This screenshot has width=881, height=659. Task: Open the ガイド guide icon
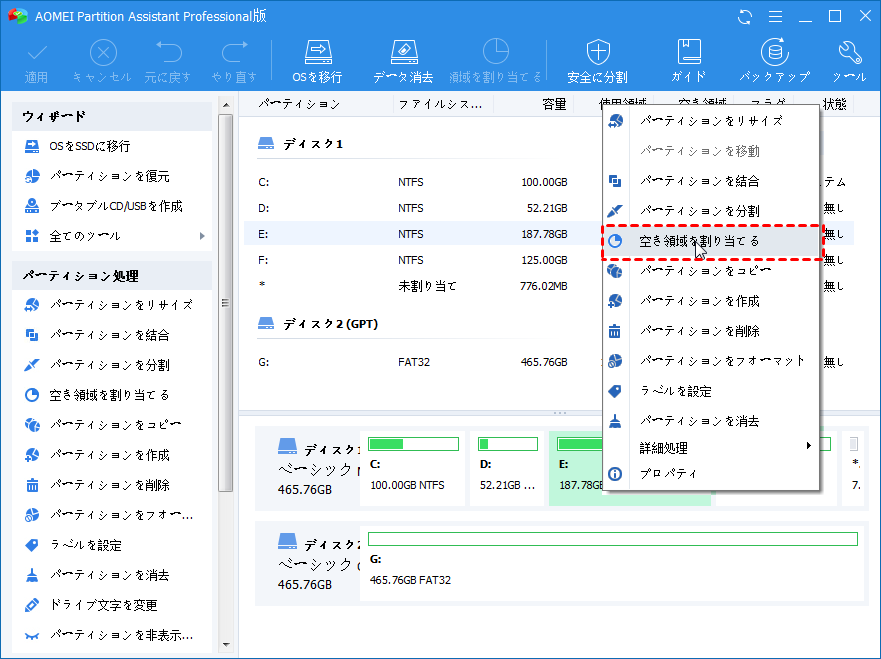pyautogui.click(x=688, y=61)
